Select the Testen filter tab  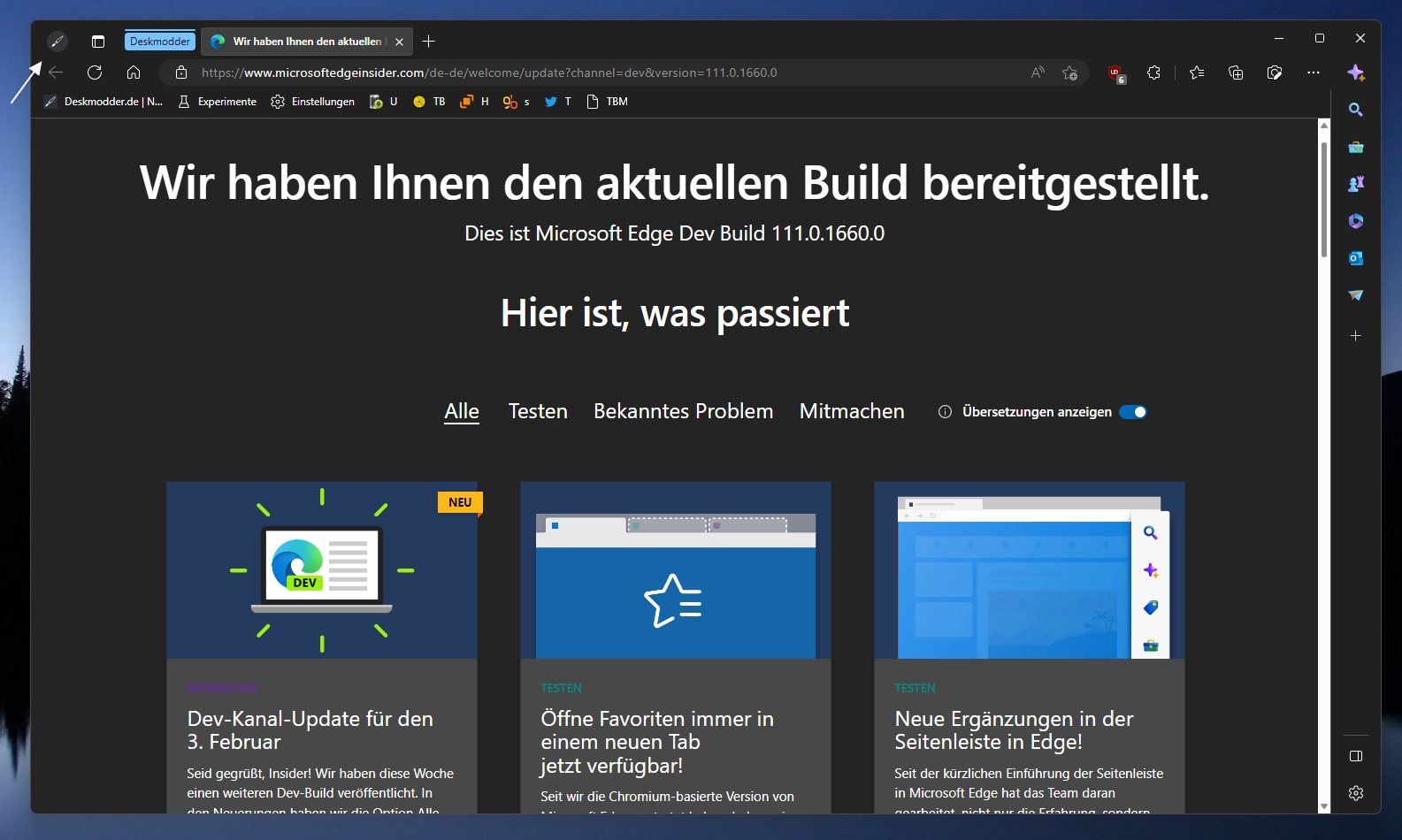point(538,411)
